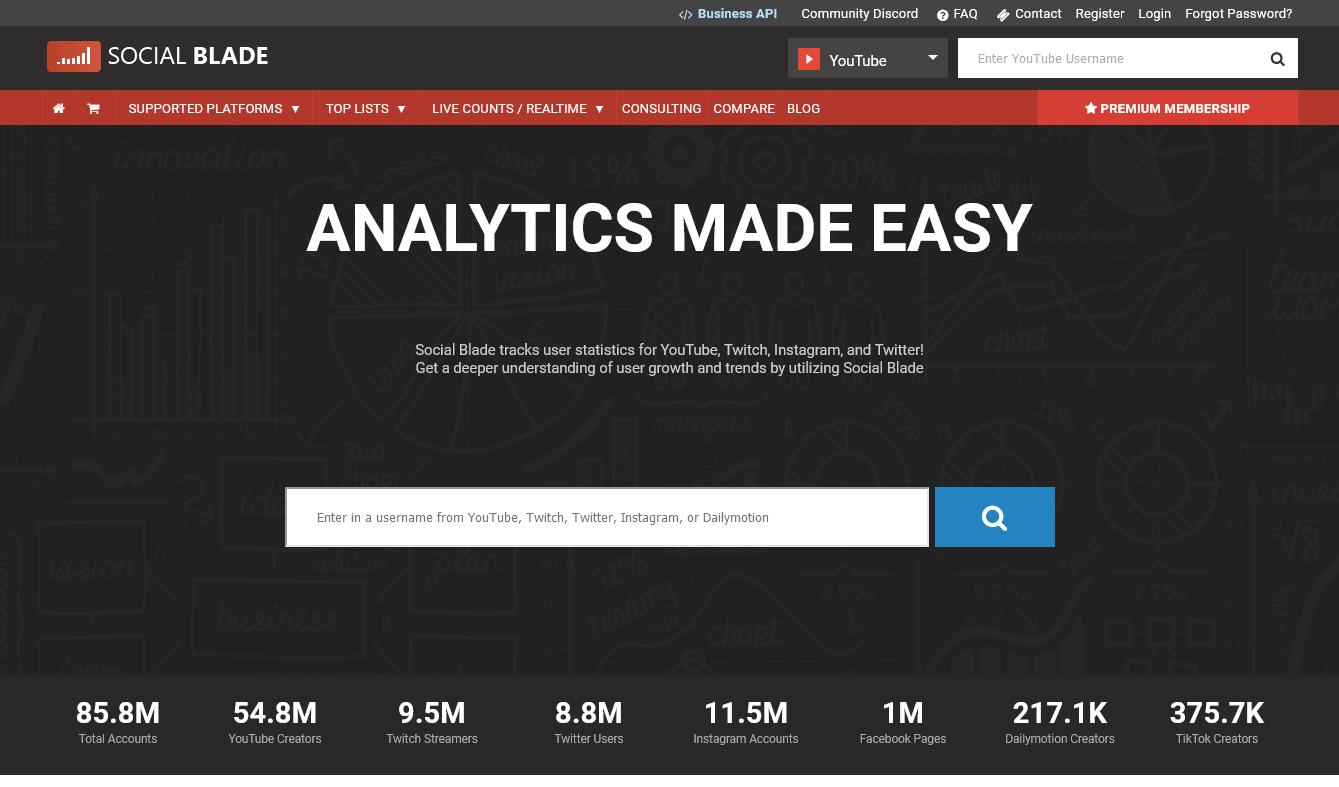Open the shopping cart icon
The image size is (1339, 787).
[x=93, y=108]
